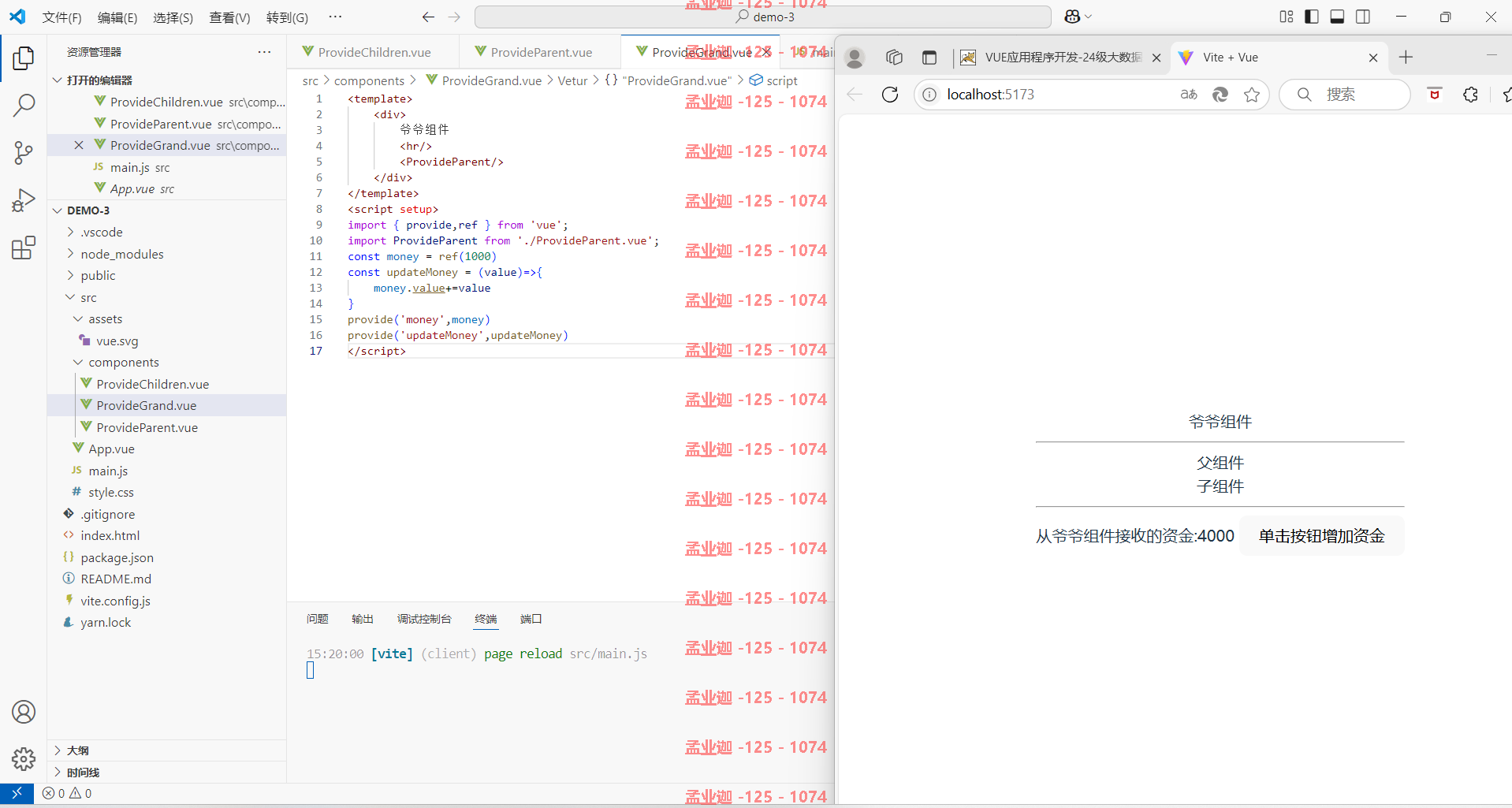
Task: Open a new browser tab
Action: [x=1406, y=58]
